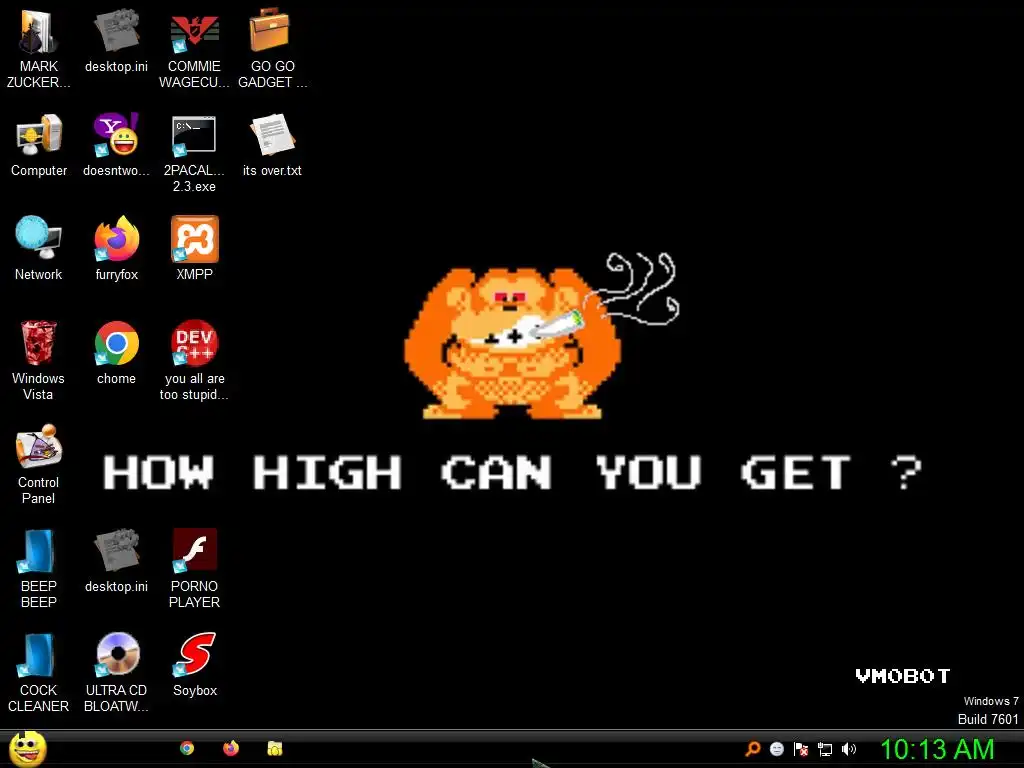1024x768 pixels.
Task: Click the desktop.ini file beside MARK ZUCKER
Action: (116, 41)
